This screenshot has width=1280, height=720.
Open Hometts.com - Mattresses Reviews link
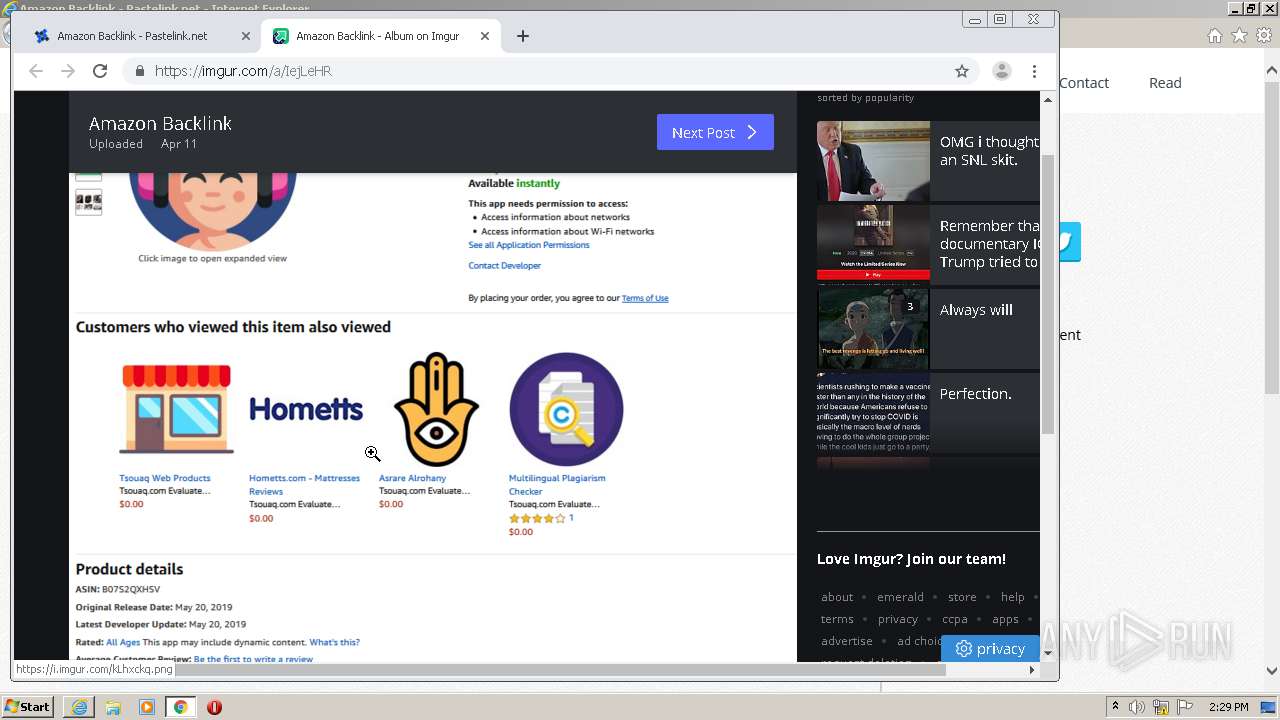[304, 485]
